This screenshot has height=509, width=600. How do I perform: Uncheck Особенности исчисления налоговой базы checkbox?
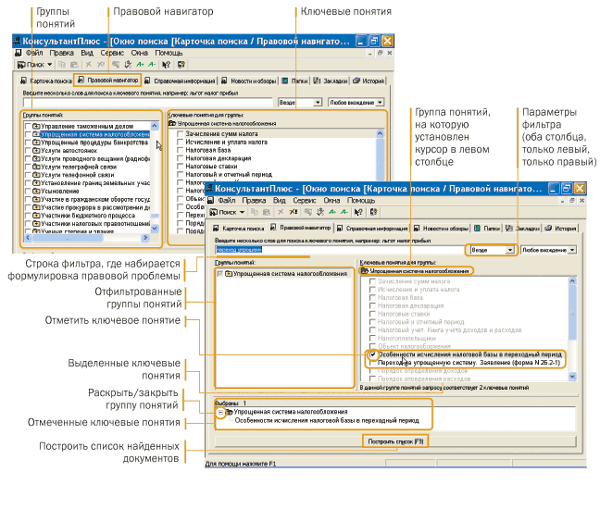(x=372, y=354)
